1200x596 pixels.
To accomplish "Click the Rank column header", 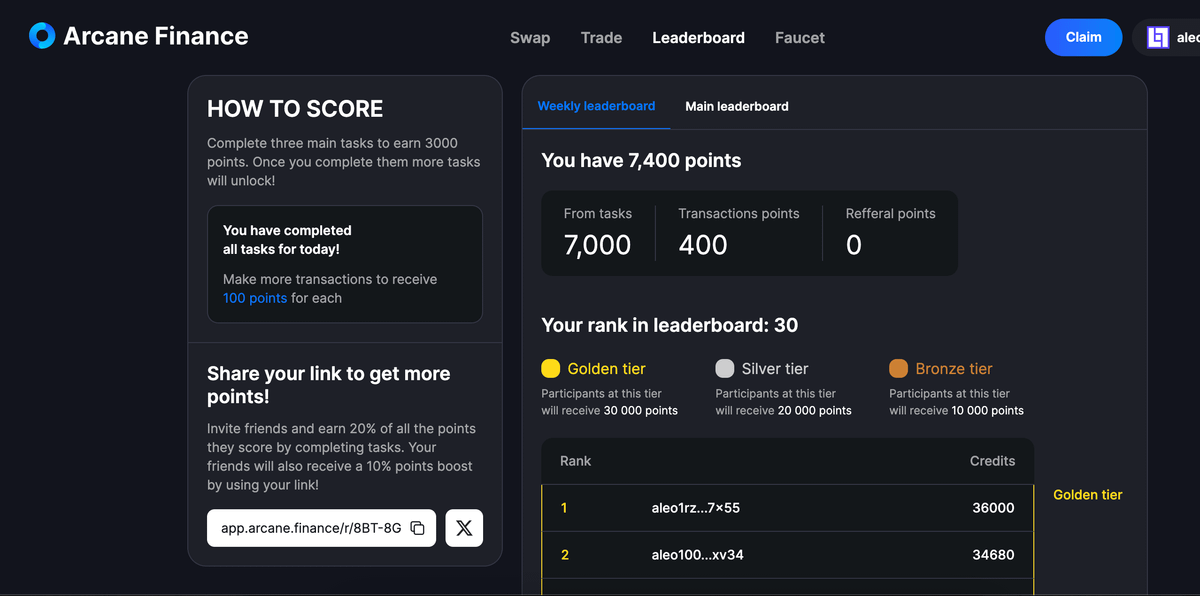I will [575, 461].
